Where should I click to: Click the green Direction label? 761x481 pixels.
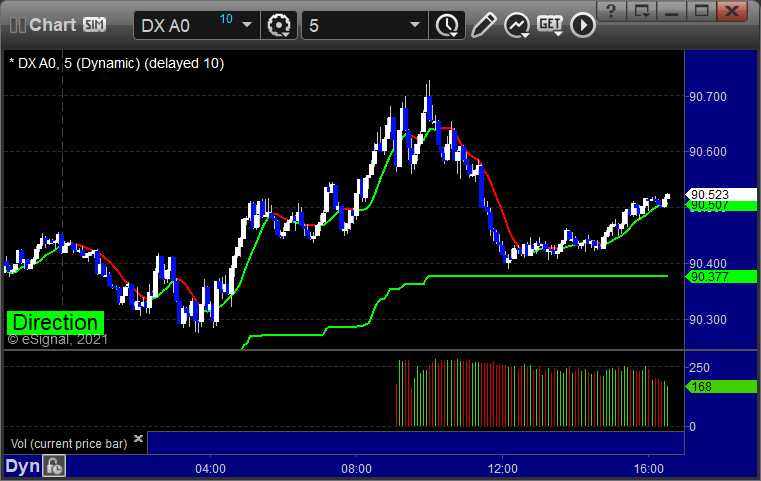click(55, 322)
